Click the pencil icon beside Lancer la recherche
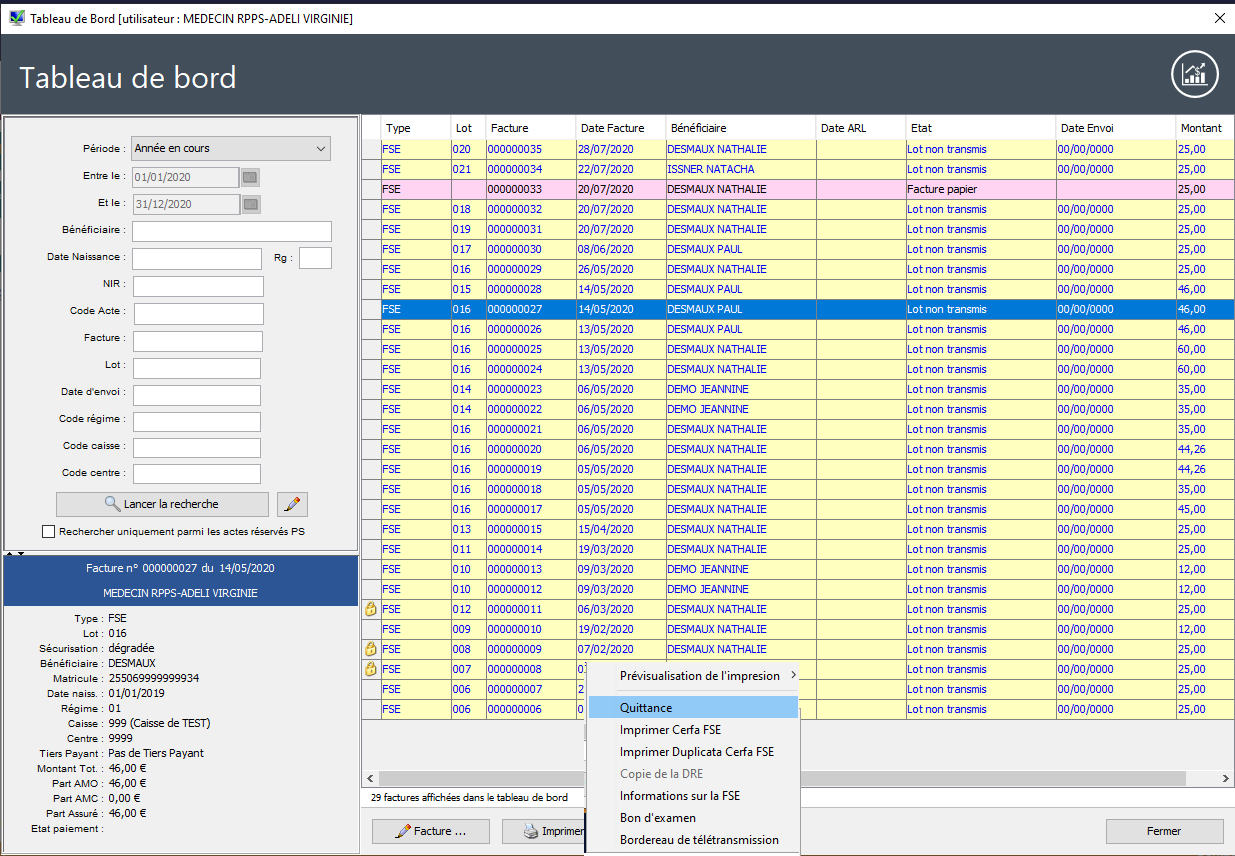 [292, 504]
